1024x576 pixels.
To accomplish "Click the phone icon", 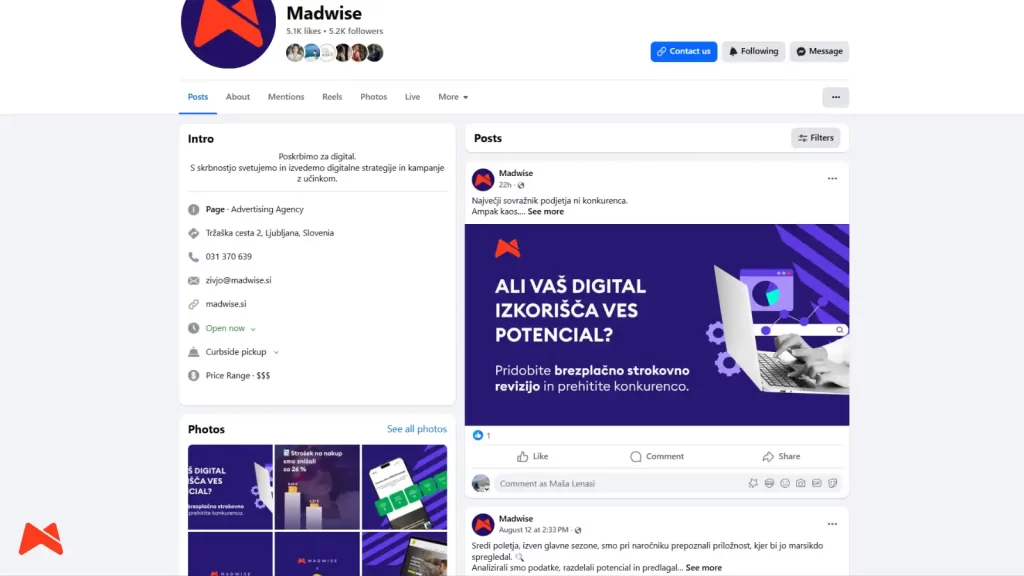I will tap(193, 257).
